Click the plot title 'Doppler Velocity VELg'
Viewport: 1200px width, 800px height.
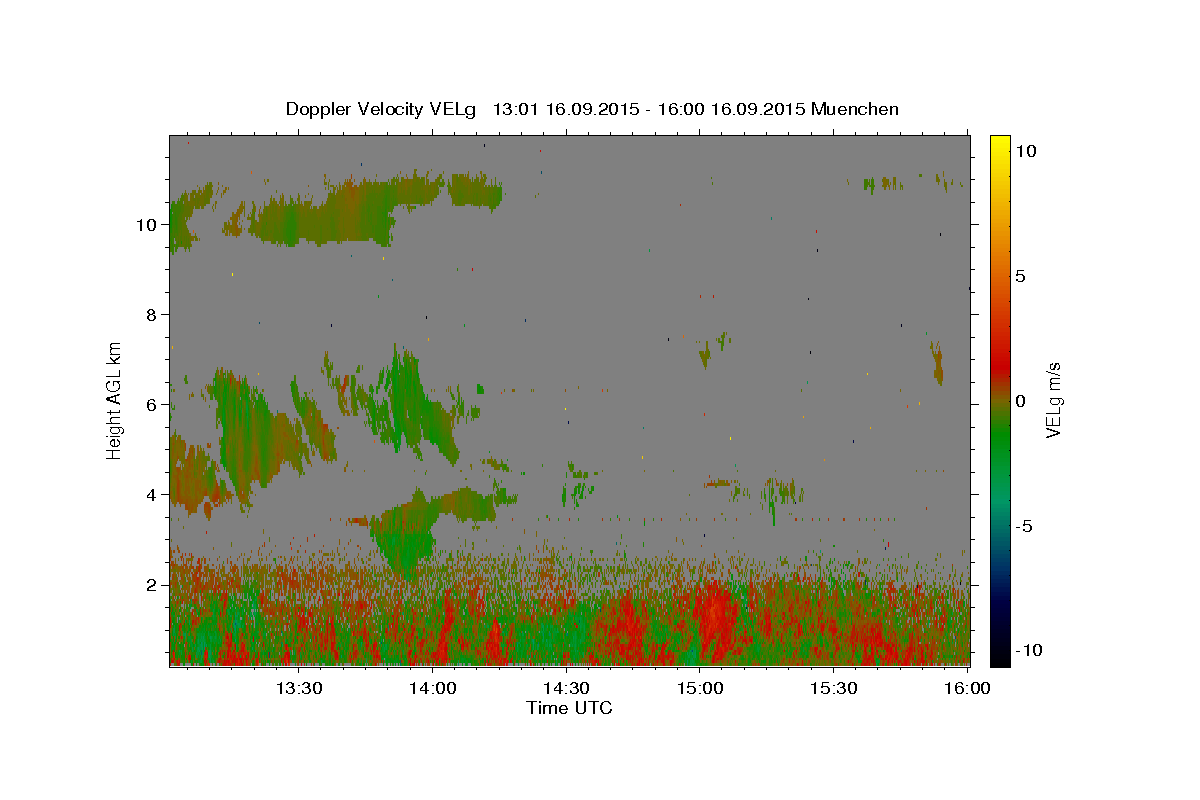pos(383,109)
